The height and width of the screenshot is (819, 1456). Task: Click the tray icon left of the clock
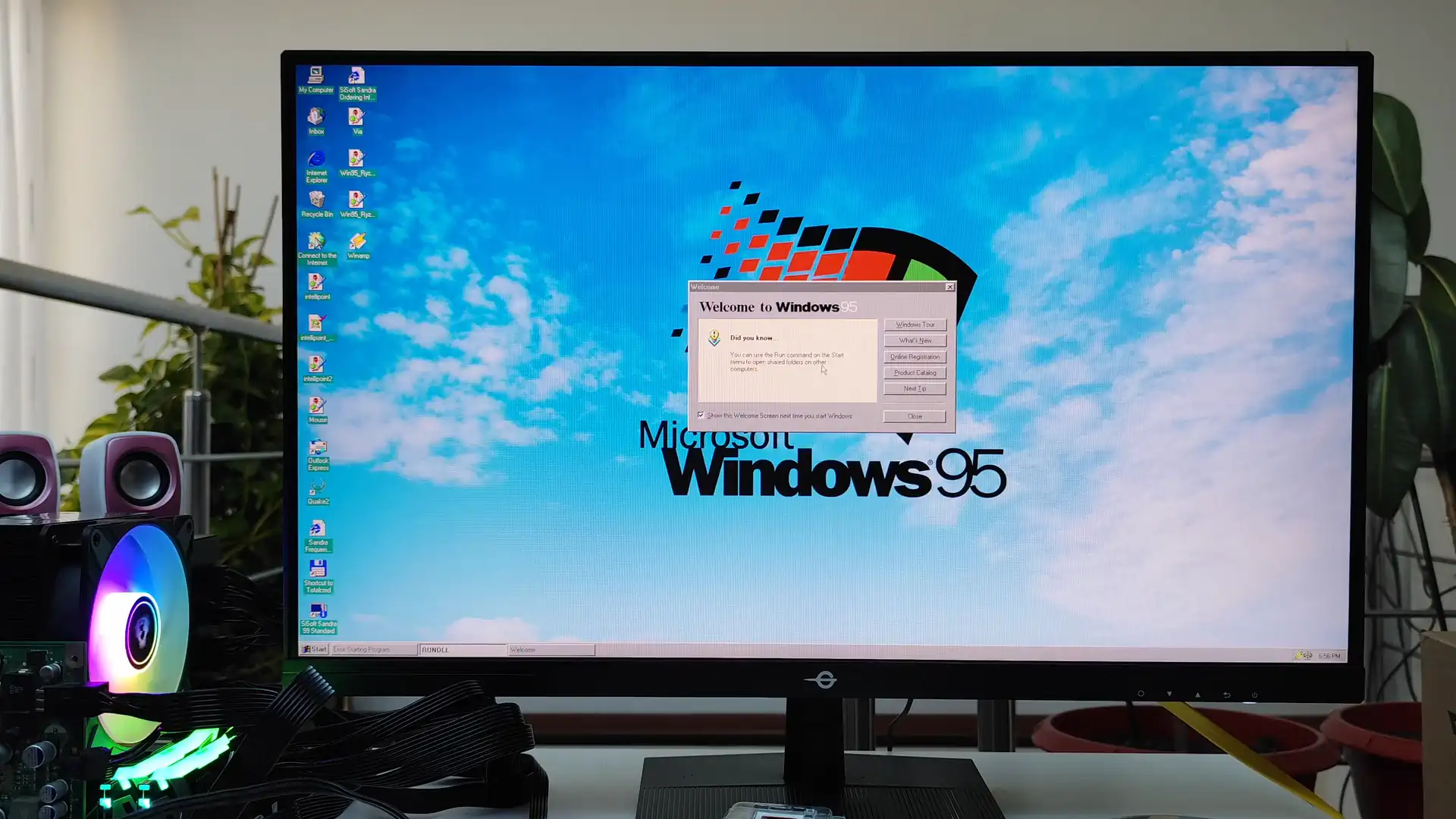click(1308, 655)
